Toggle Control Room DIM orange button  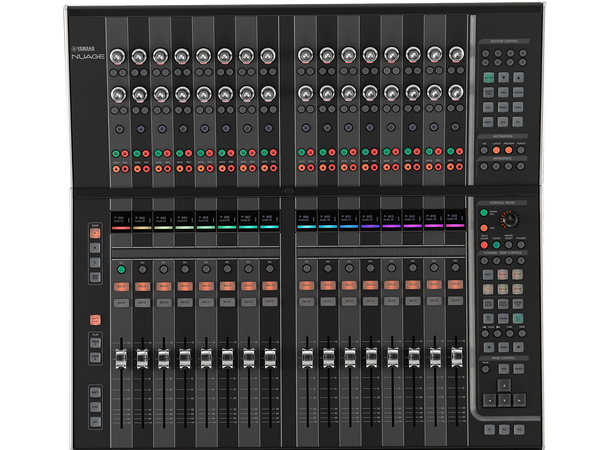484,228
